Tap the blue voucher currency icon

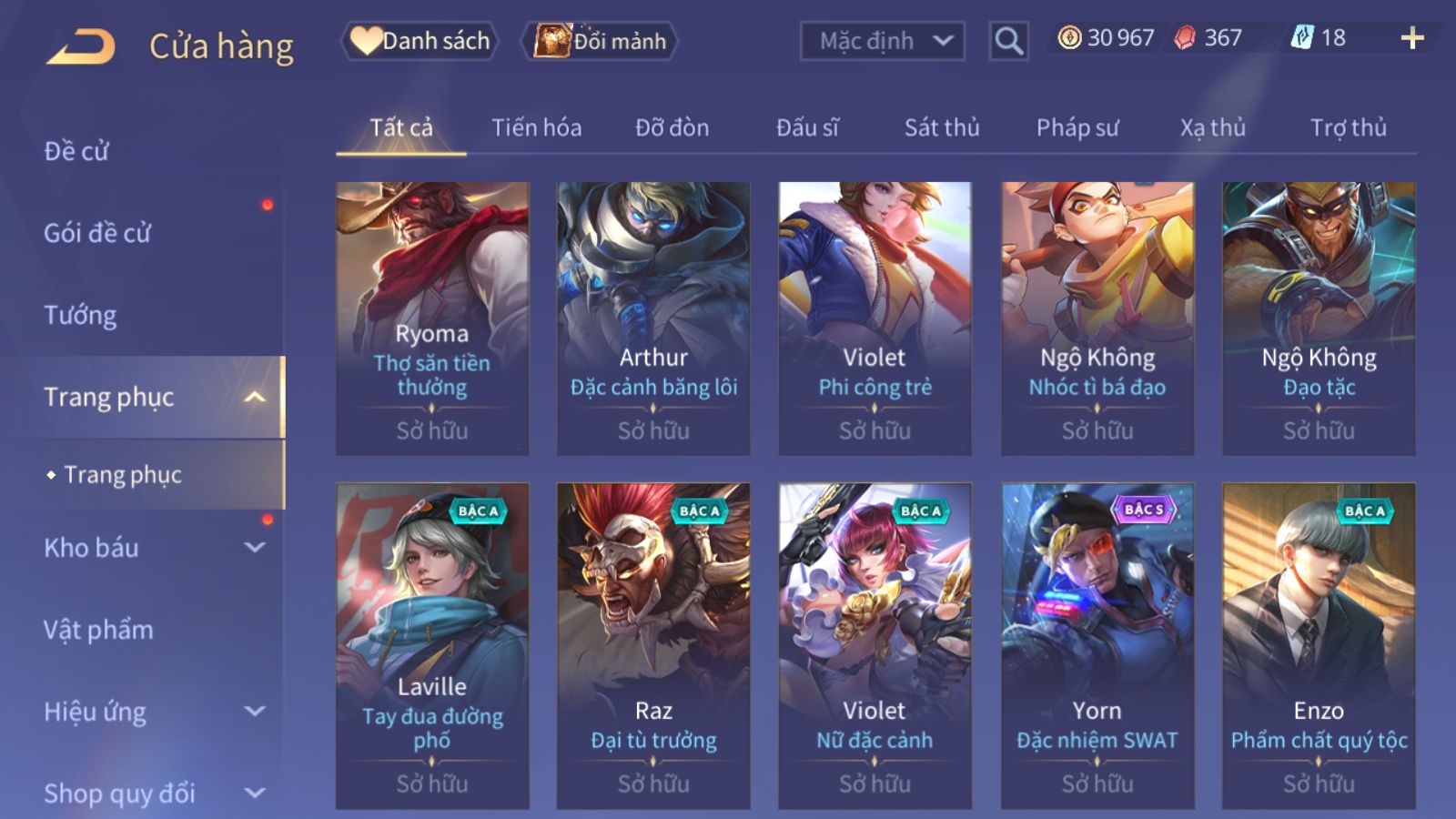coord(1302,37)
